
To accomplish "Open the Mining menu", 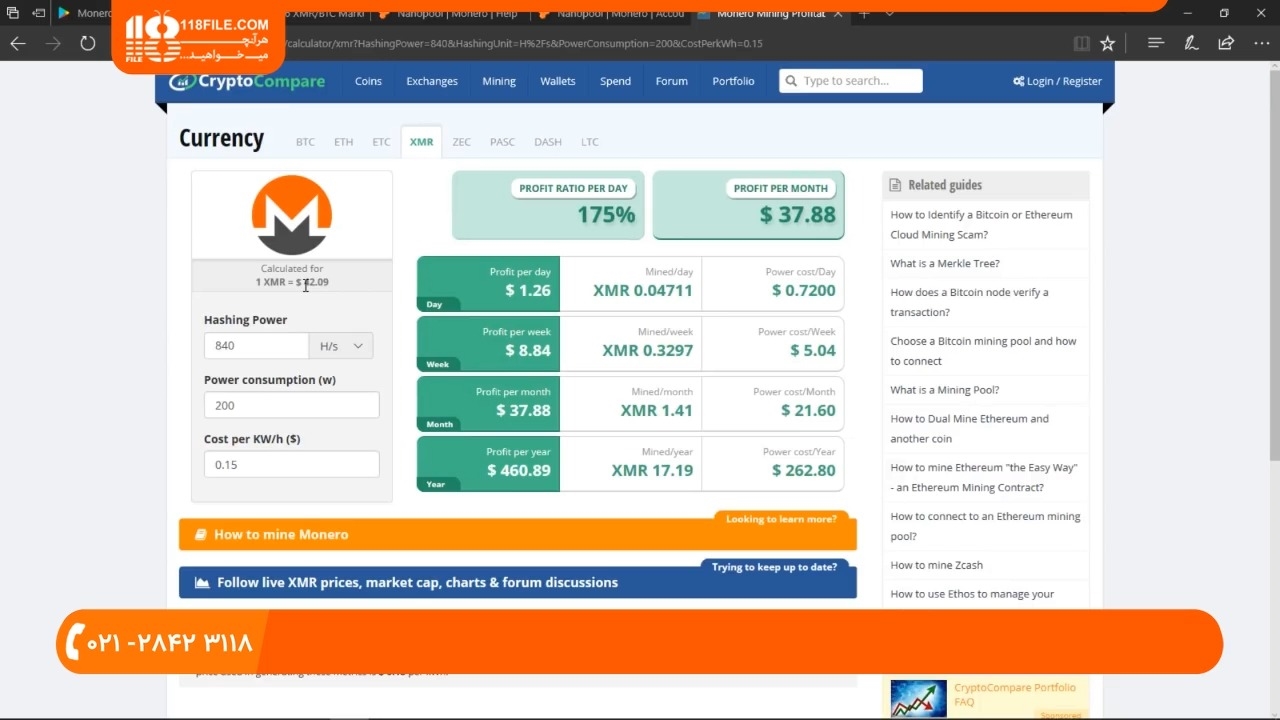I will [499, 81].
